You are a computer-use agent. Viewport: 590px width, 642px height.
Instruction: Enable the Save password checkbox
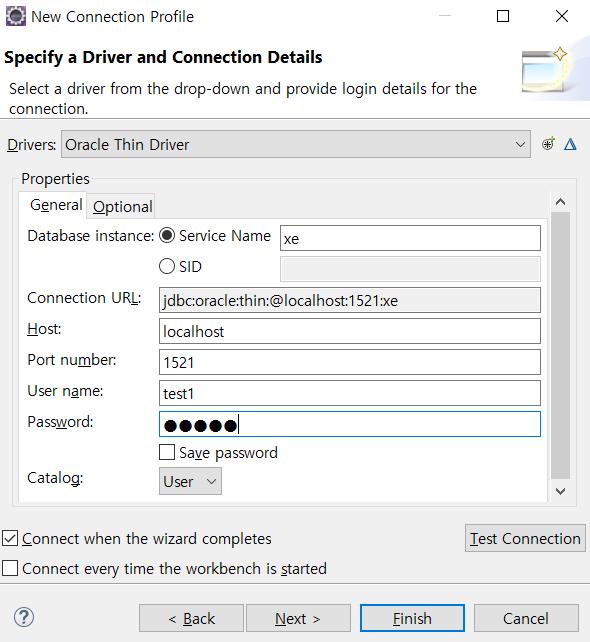167,452
